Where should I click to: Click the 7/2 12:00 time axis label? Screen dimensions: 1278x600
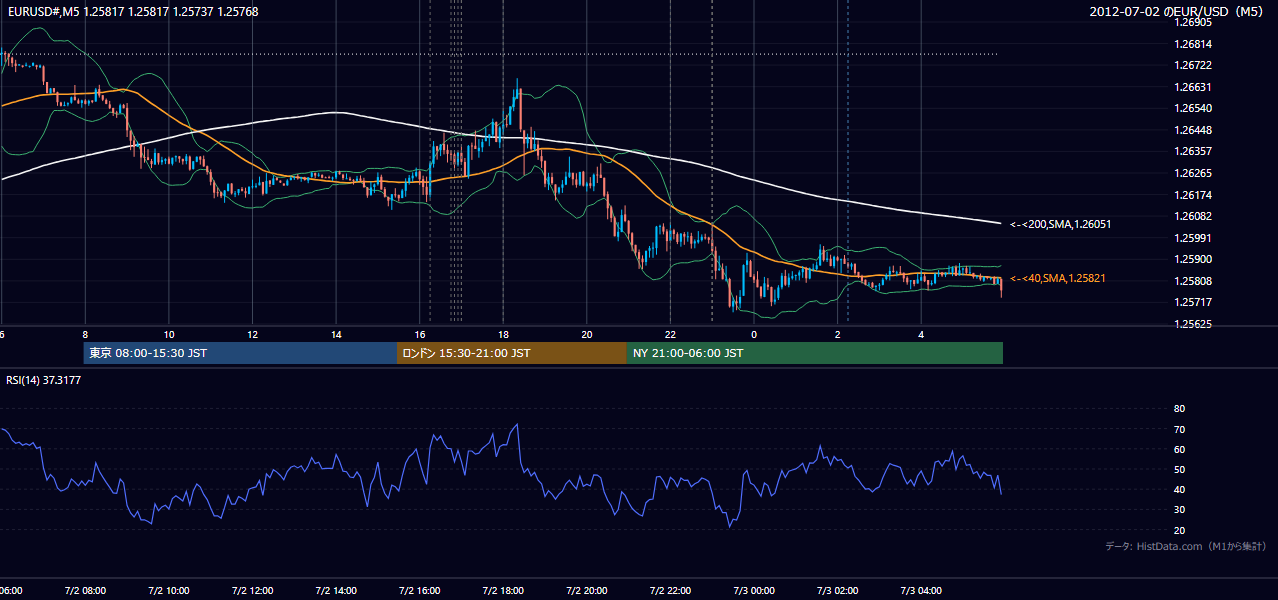tap(252, 590)
